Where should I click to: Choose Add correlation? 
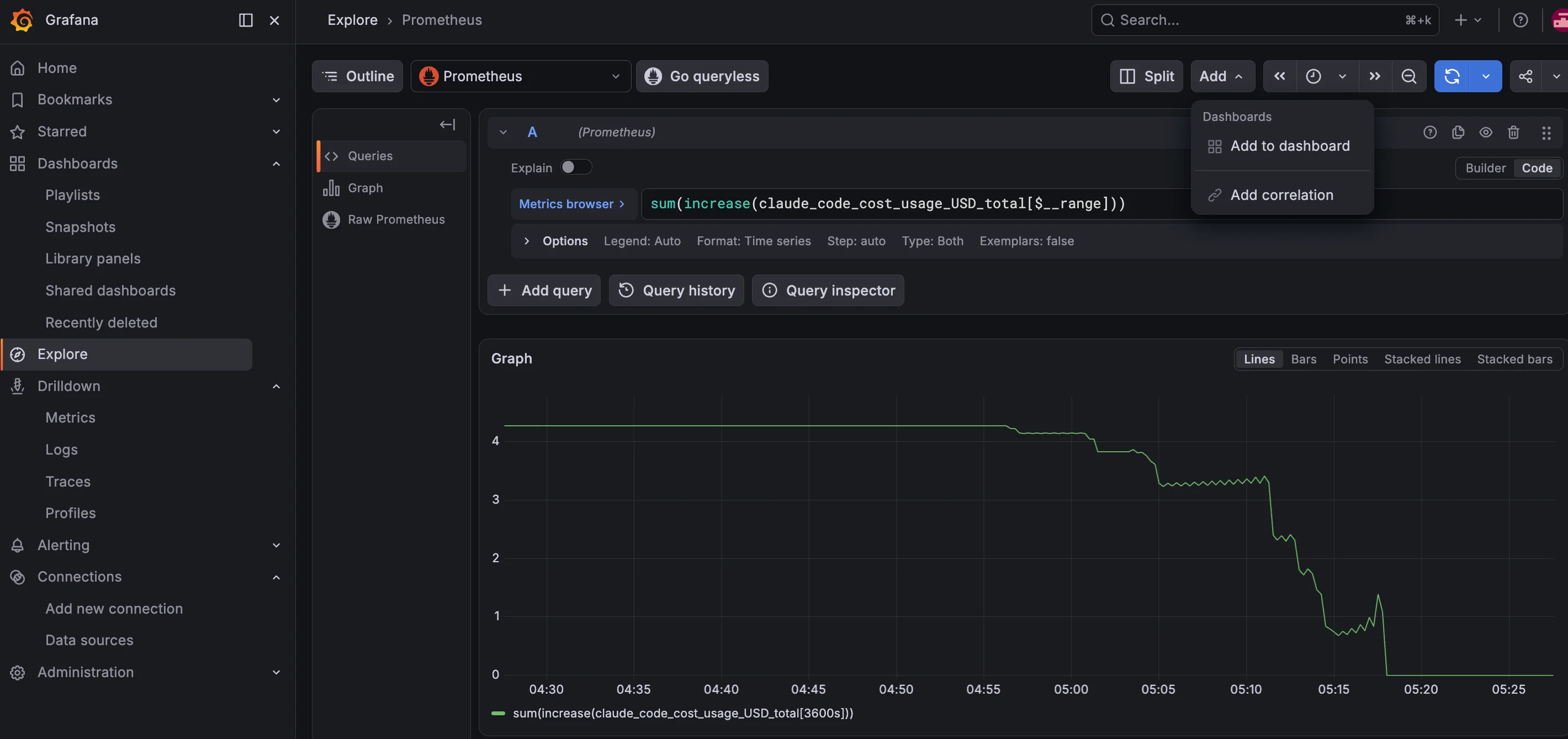point(1282,196)
